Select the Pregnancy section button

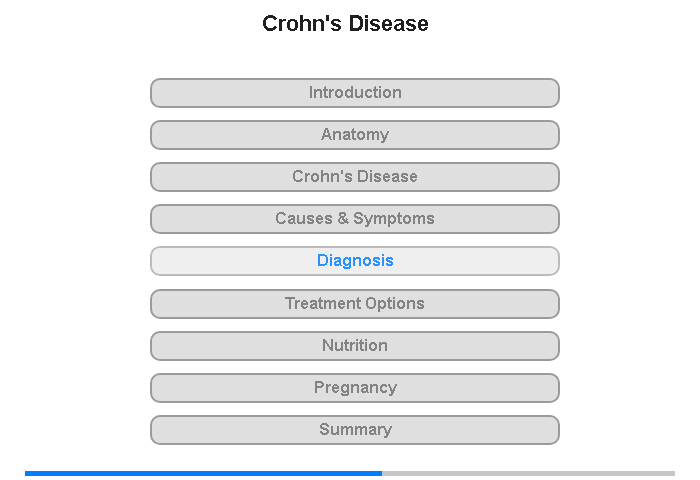pos(355,388)
